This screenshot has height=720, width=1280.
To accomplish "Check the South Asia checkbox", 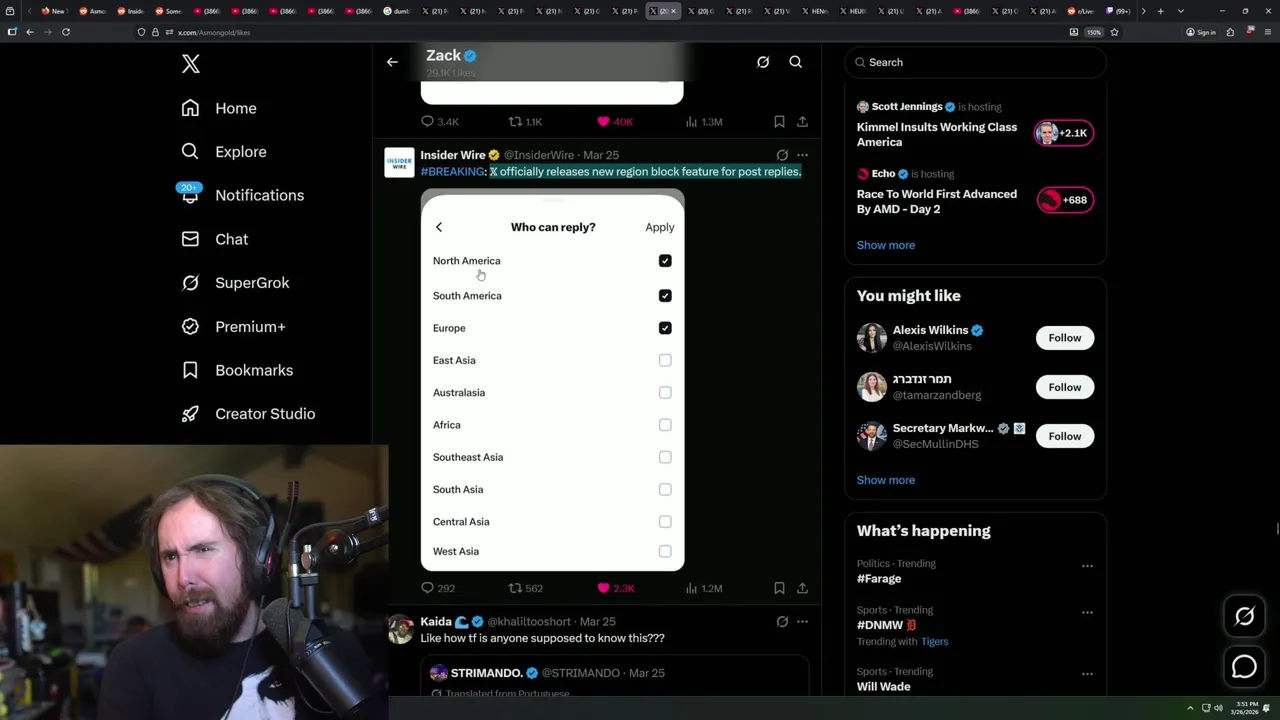I will tap(665, 489).
